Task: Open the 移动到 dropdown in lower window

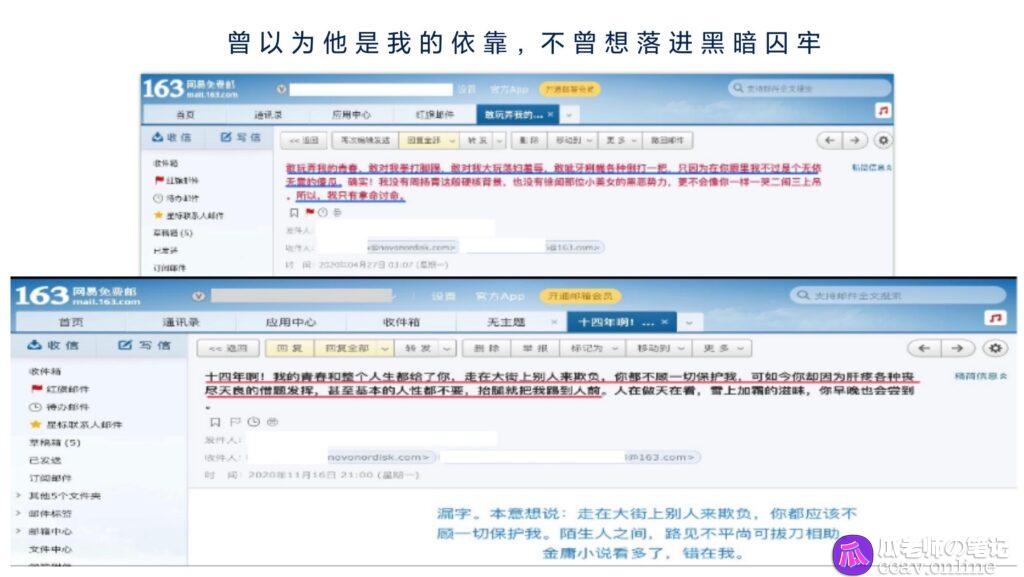Action: coord(658,349)
